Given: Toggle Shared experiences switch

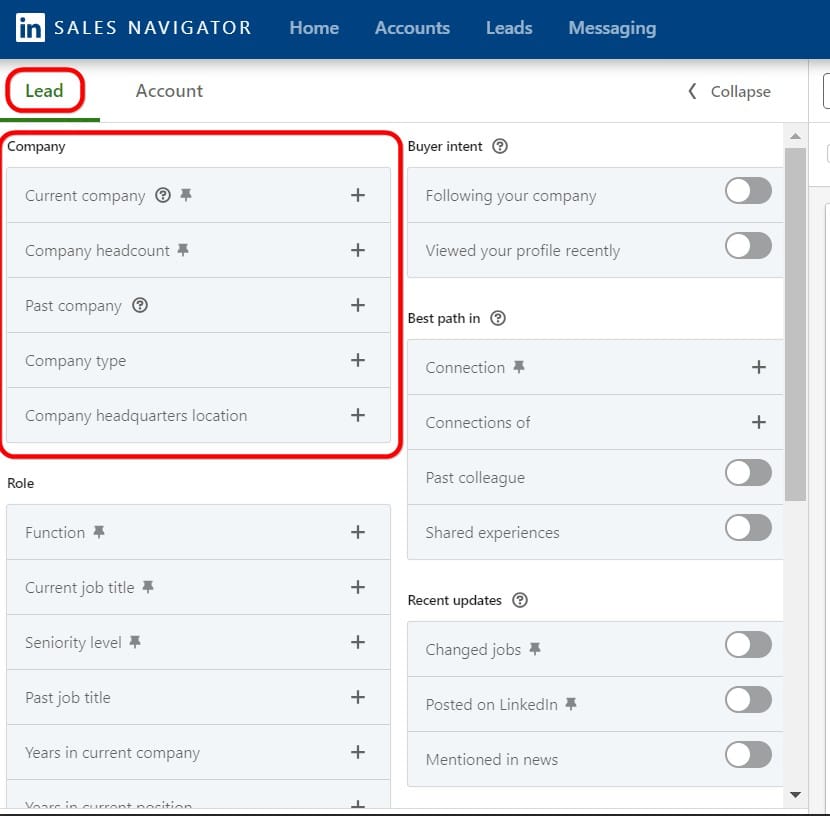Looking at the screenshot, I should 748,528.
